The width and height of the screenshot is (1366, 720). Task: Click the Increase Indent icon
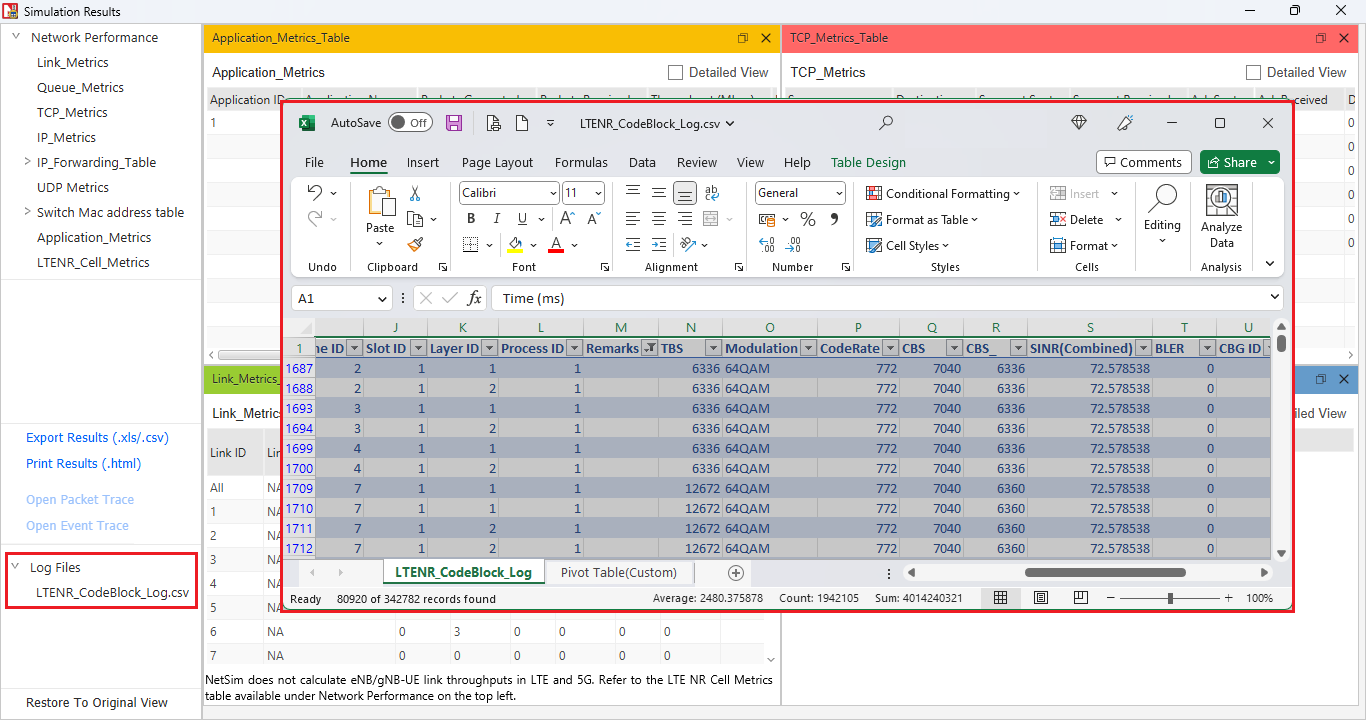pyautogui.click(x=659, y=245)
